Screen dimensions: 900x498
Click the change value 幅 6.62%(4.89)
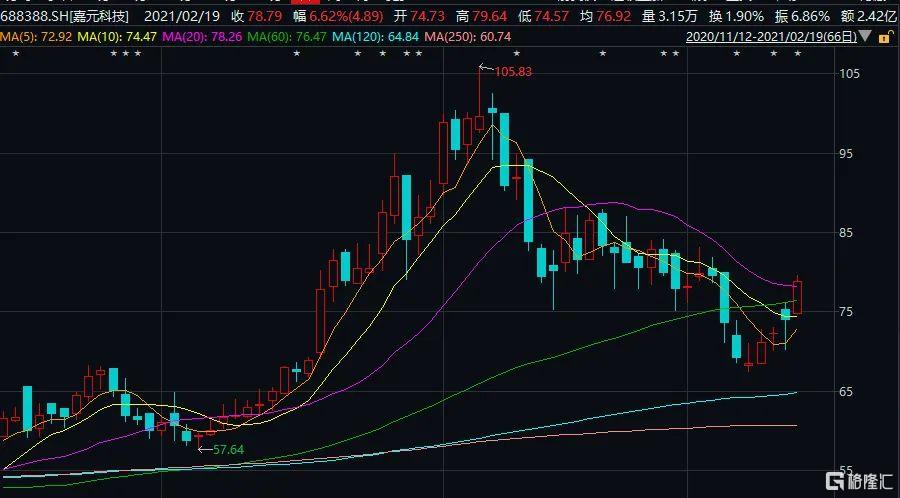[x=340, y=16]
